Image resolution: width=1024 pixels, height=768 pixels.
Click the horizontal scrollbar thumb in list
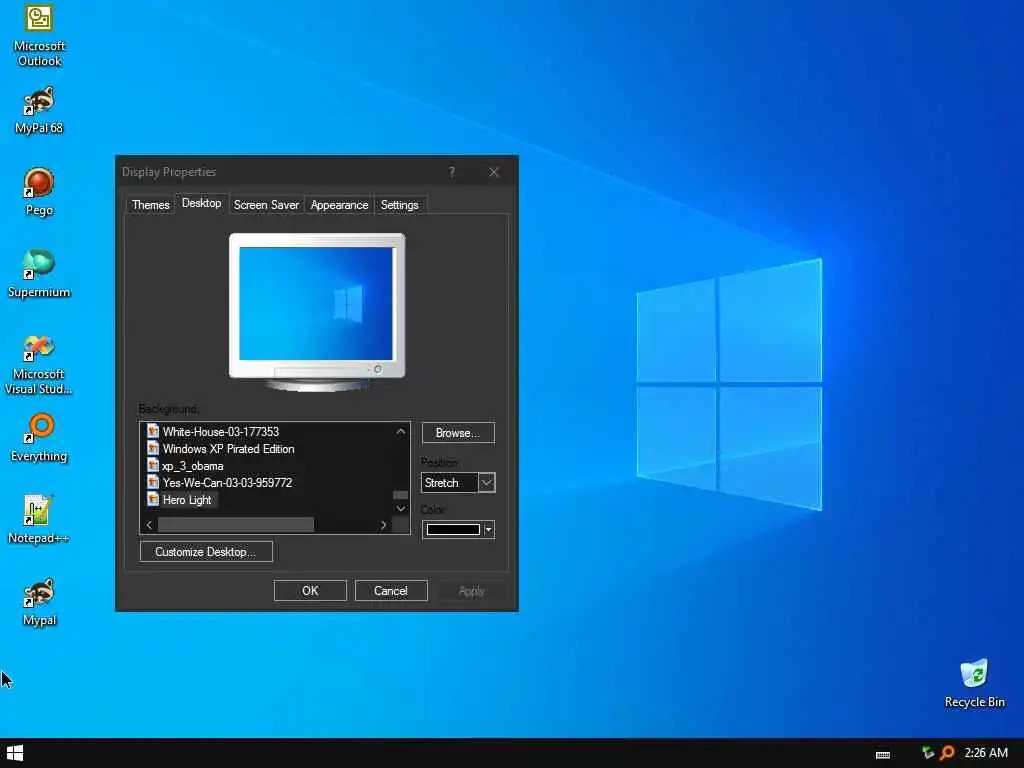(x=236, y=525)
